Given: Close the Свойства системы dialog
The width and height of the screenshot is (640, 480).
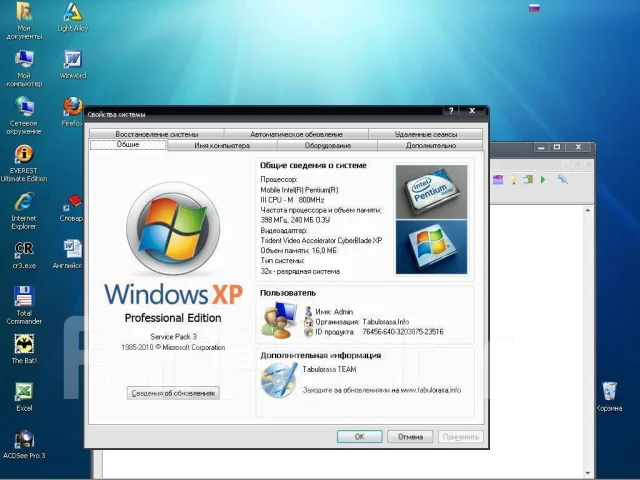Looking at the screenshot, I should [472, 111].
